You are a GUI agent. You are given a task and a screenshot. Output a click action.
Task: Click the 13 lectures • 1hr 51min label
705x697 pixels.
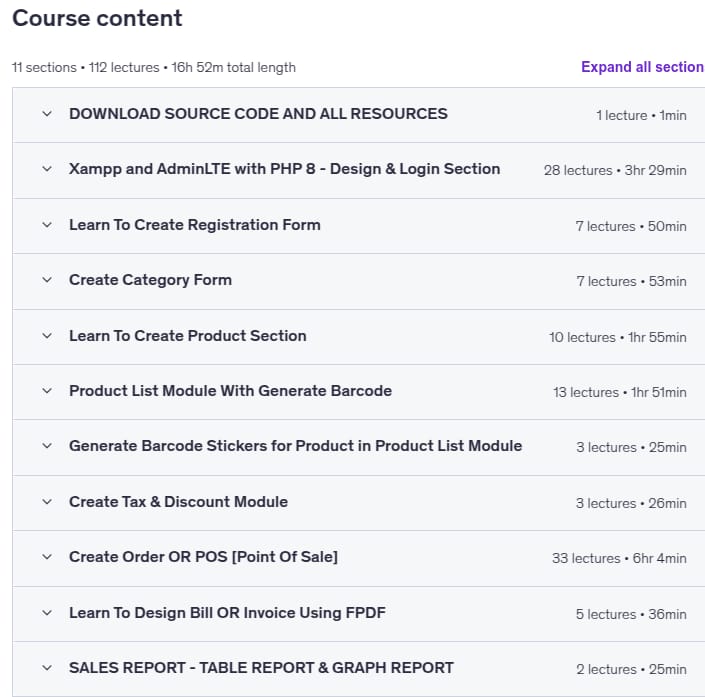[620, 393]
